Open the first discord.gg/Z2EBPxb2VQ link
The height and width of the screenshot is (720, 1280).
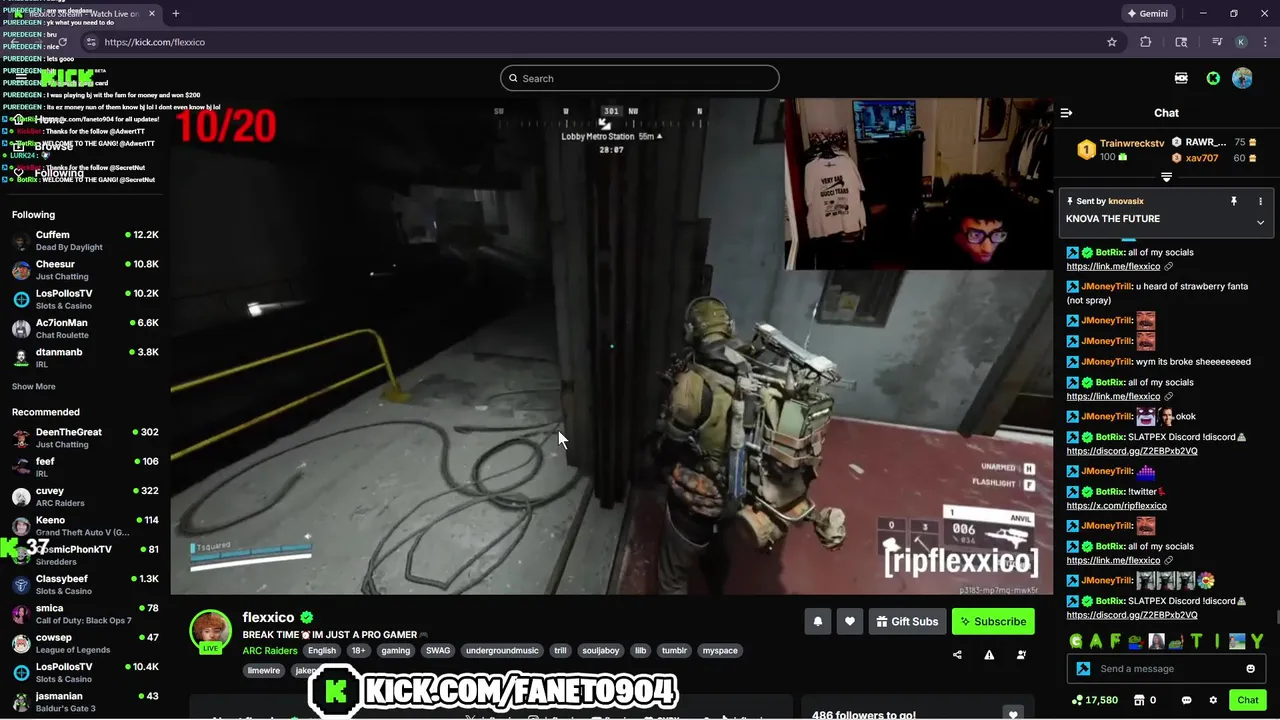[x=1132, y=451]
